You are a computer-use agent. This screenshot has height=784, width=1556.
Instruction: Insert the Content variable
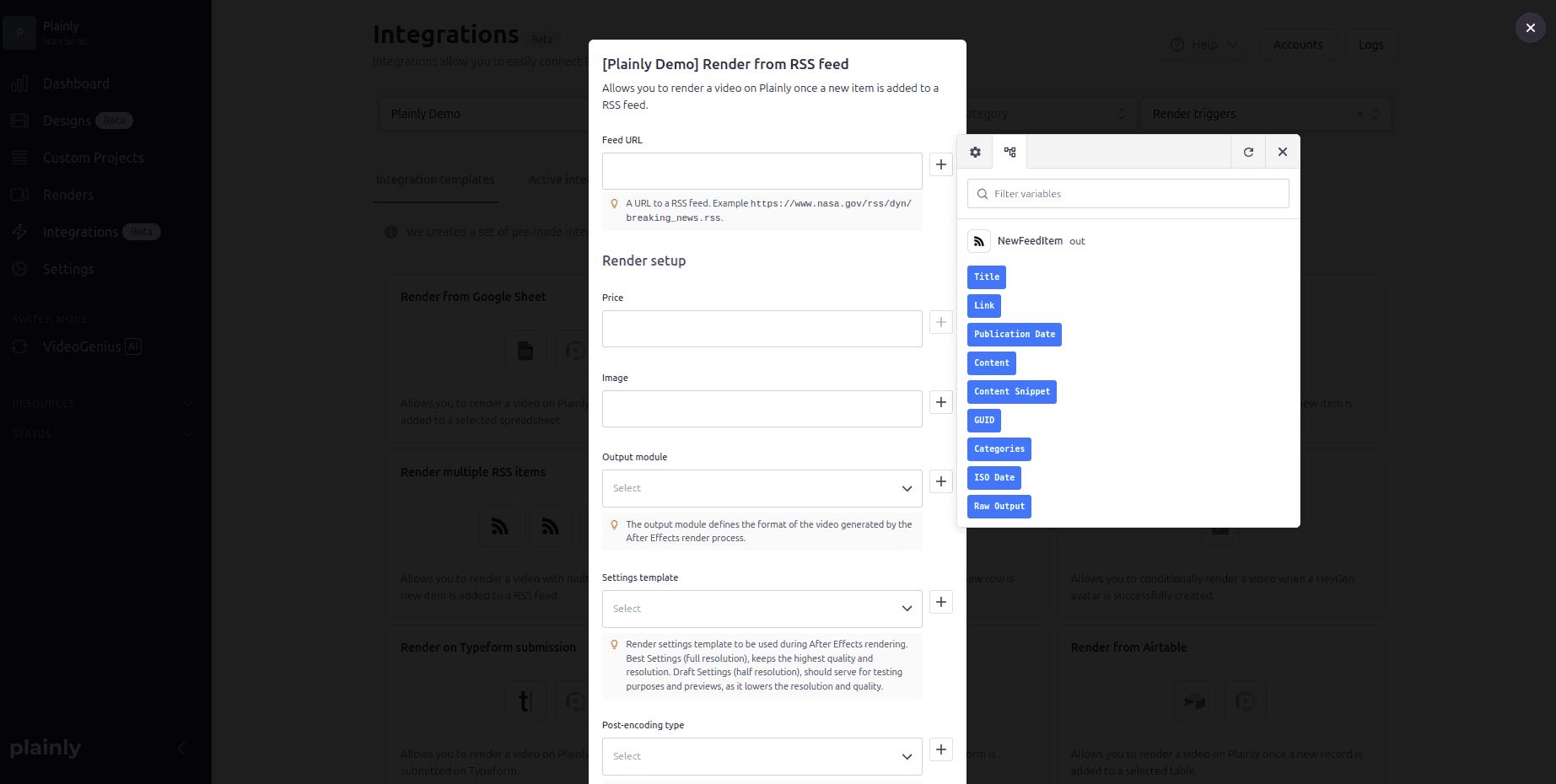[992, 363]
